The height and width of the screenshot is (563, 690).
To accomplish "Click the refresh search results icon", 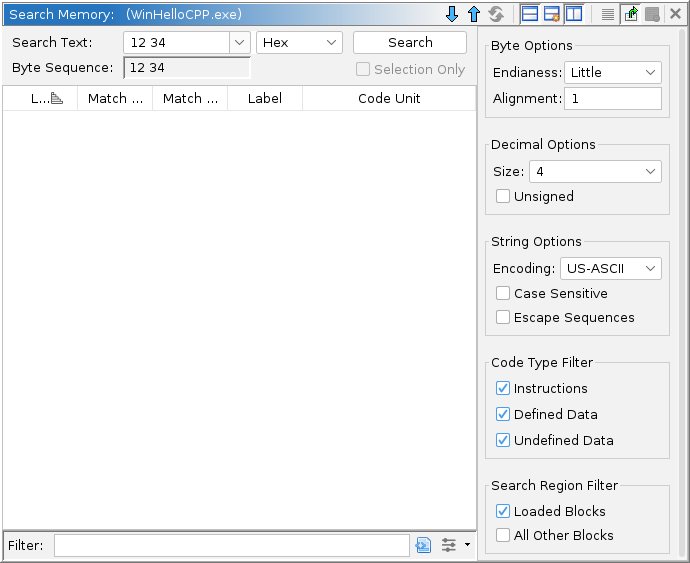I will pos(496,14).
